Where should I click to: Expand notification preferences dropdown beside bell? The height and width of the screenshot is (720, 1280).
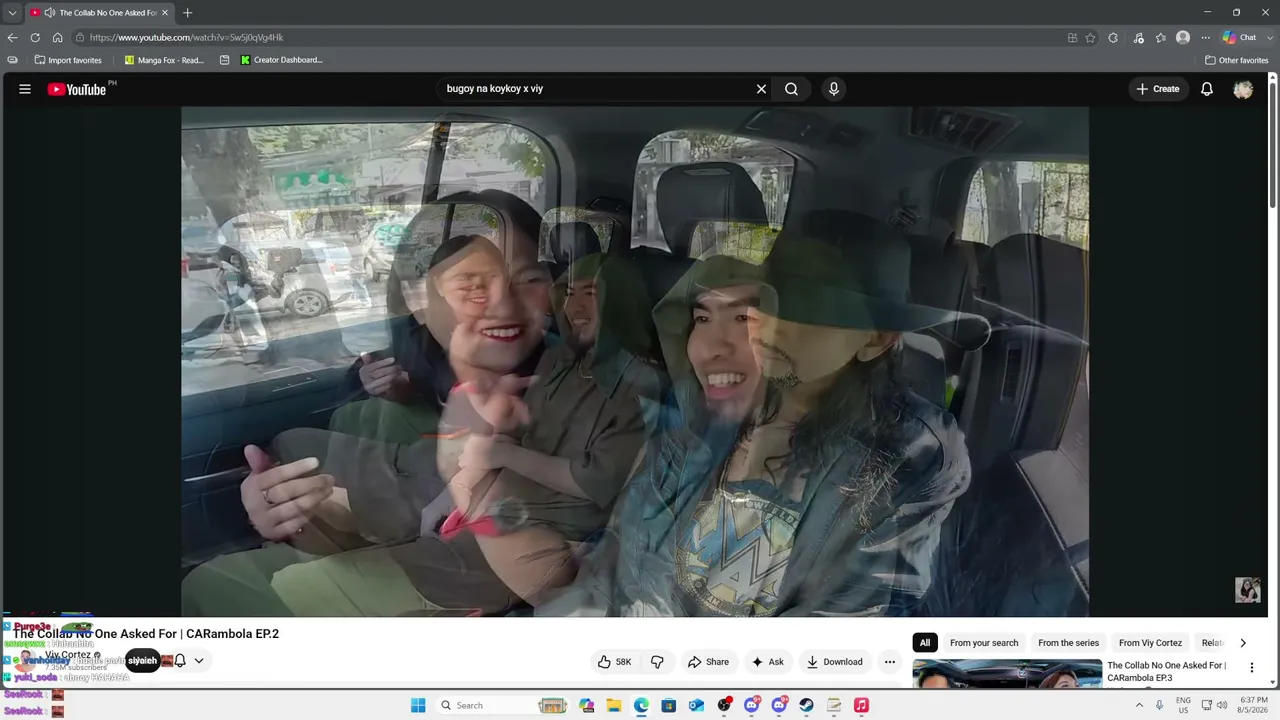(199, 661)
